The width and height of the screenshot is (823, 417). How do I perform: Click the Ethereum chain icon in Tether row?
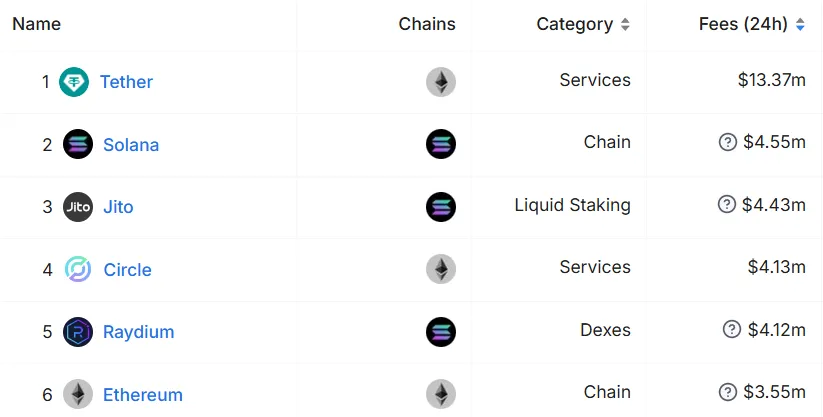(441, 82)
